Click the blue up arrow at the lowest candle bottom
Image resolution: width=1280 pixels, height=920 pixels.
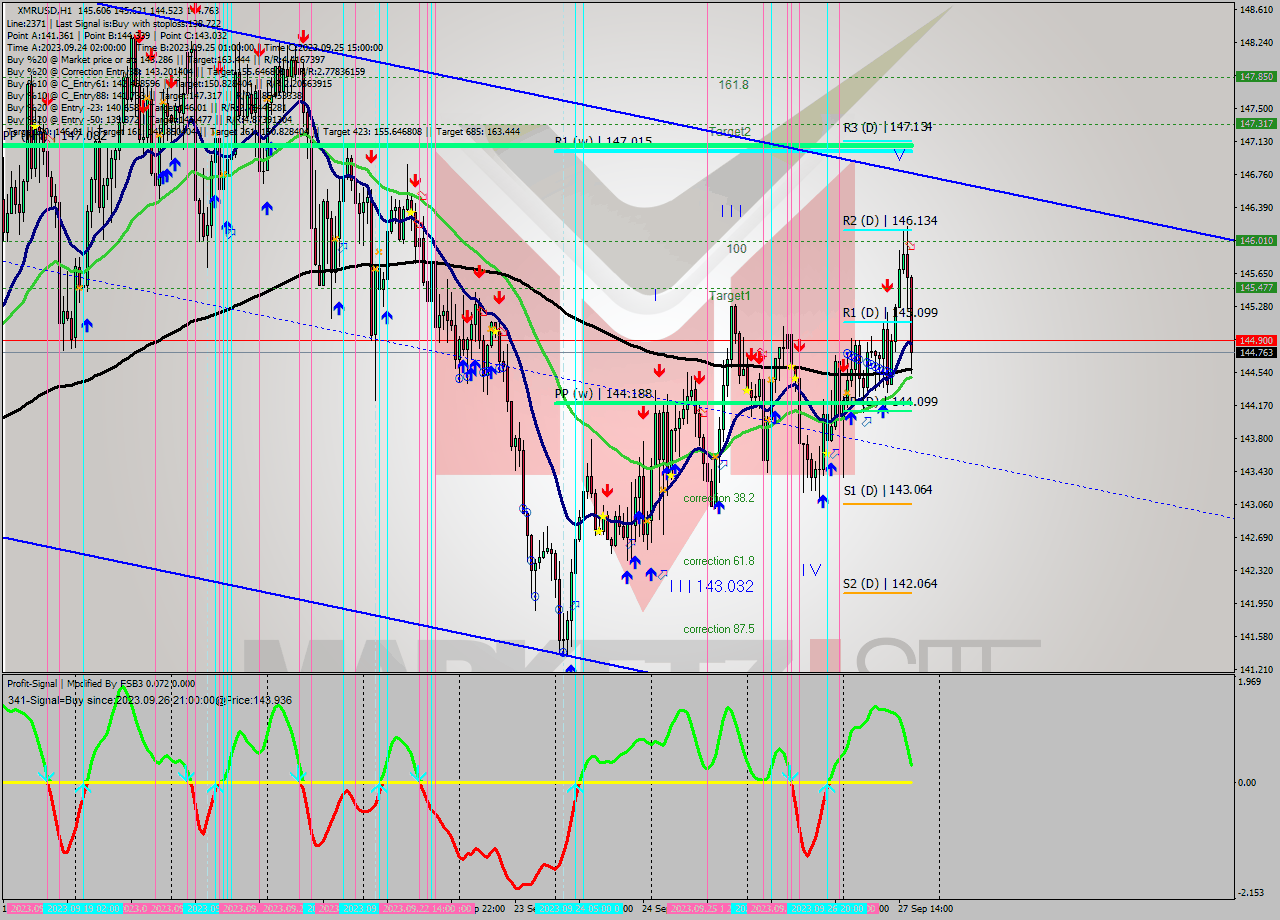570,667
